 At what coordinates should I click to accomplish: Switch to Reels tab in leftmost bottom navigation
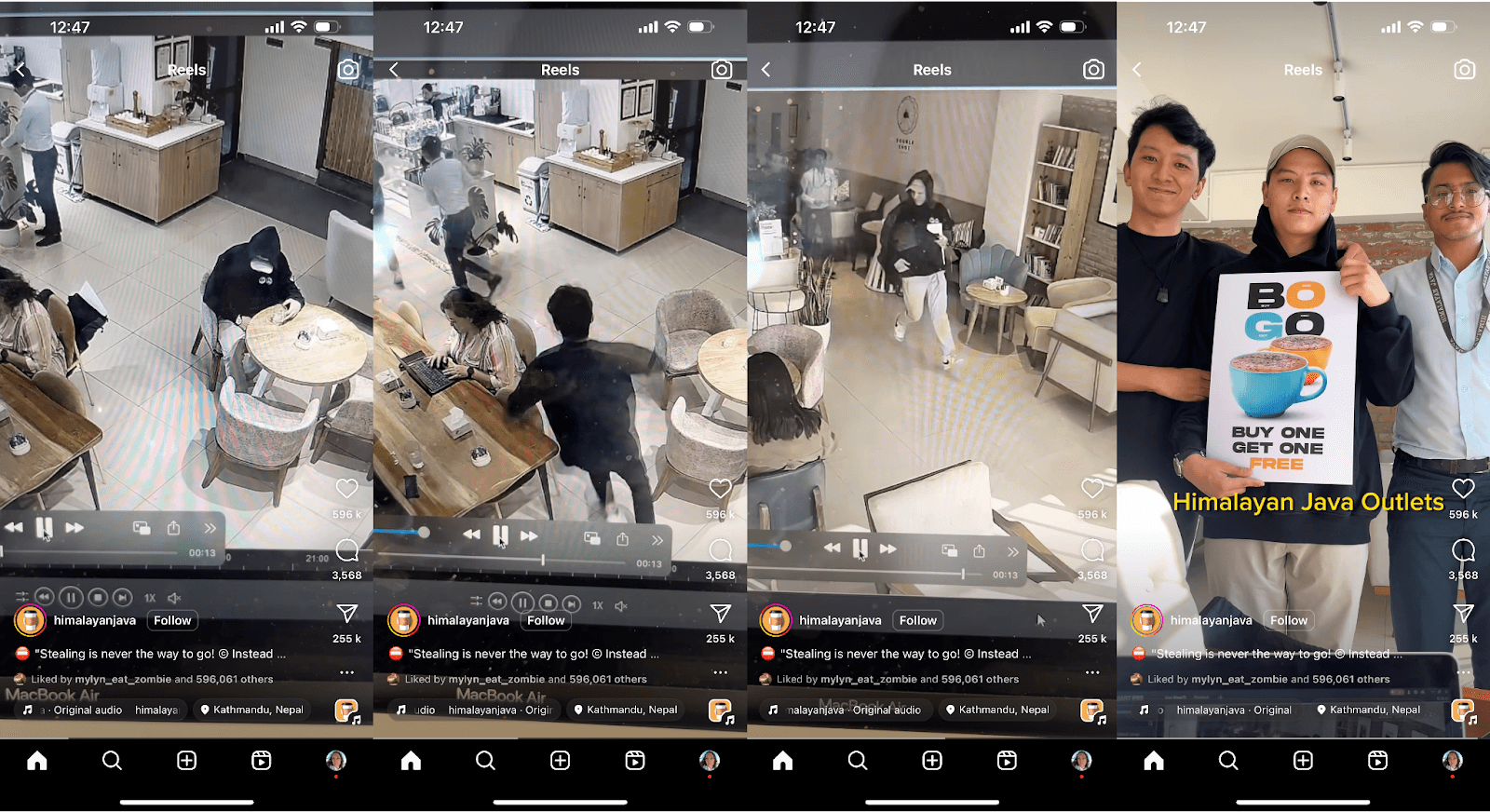click(262, 761)
